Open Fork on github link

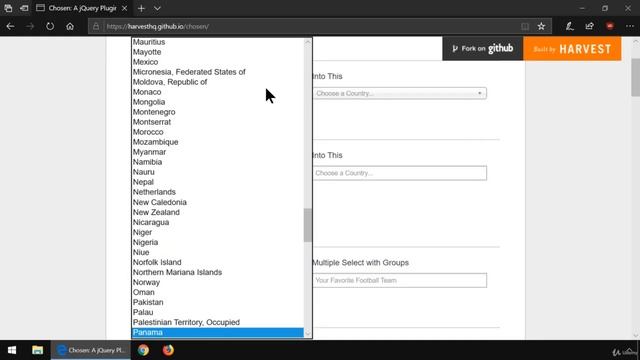(x=482, y=49)
